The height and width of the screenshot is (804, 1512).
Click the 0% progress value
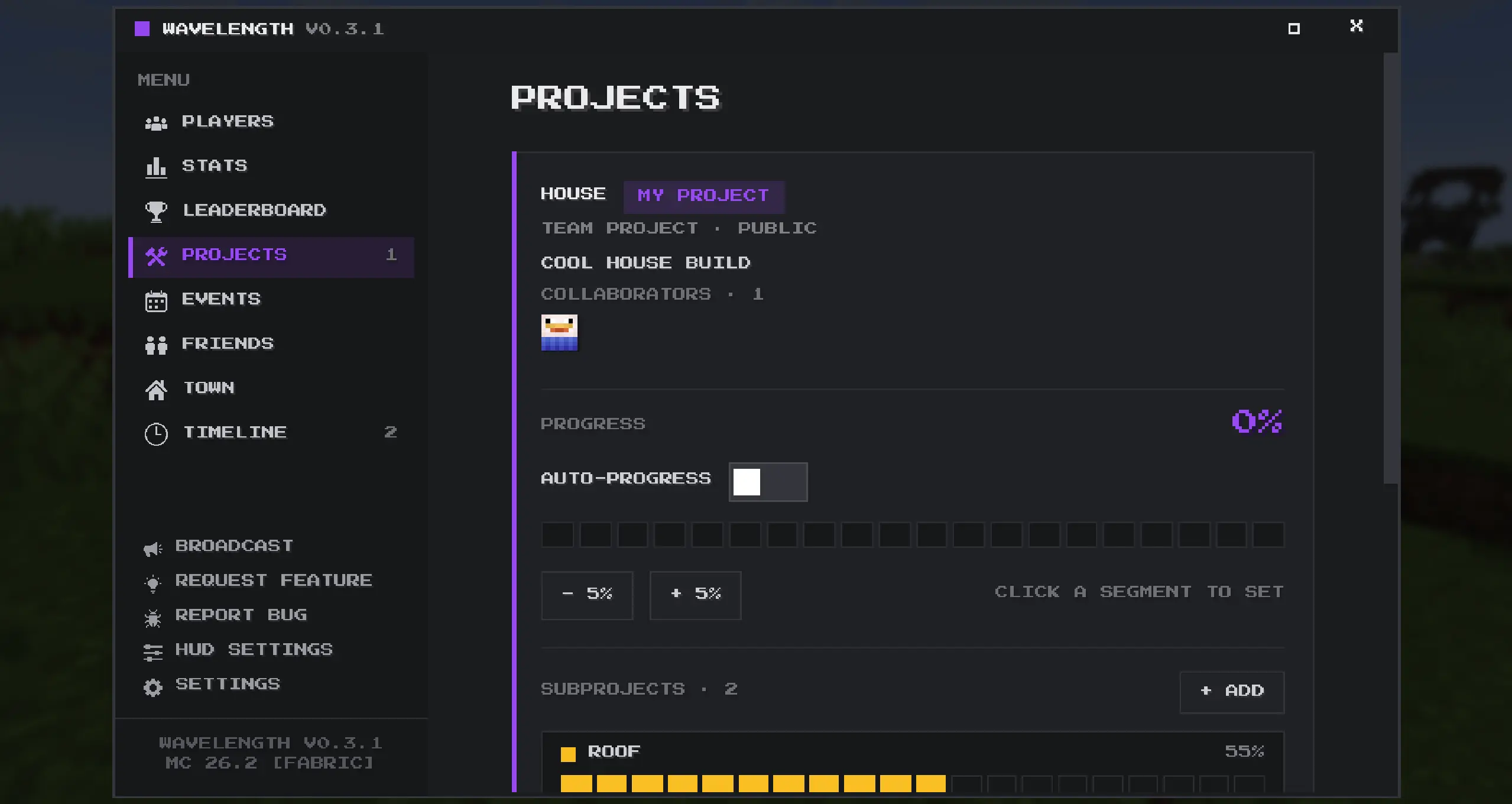pos(1257,422)
